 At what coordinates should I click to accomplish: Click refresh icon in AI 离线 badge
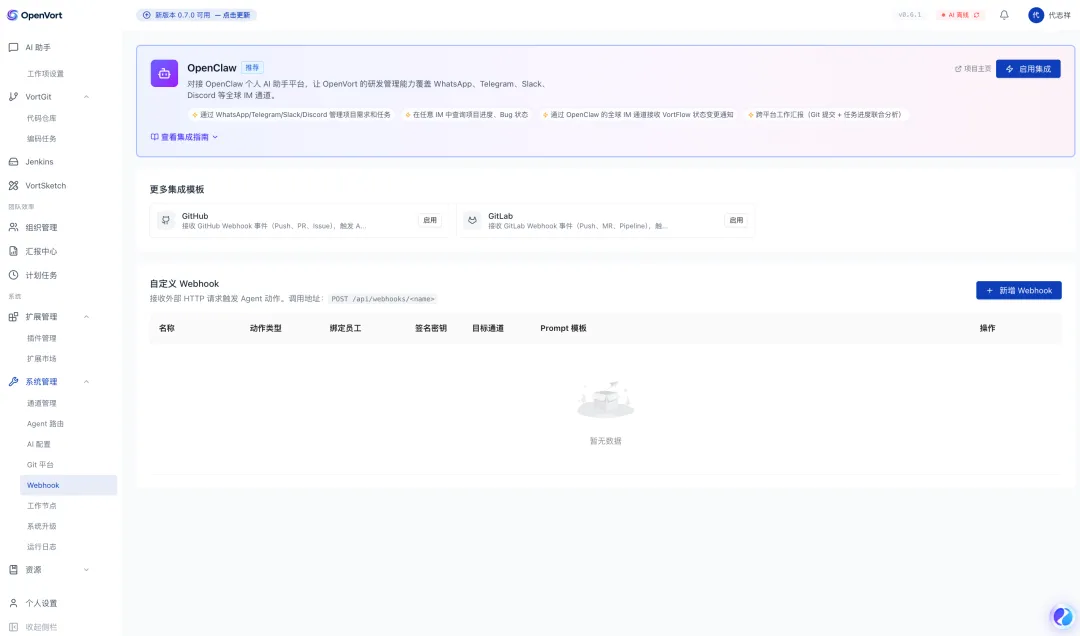(x=977, y=15)
